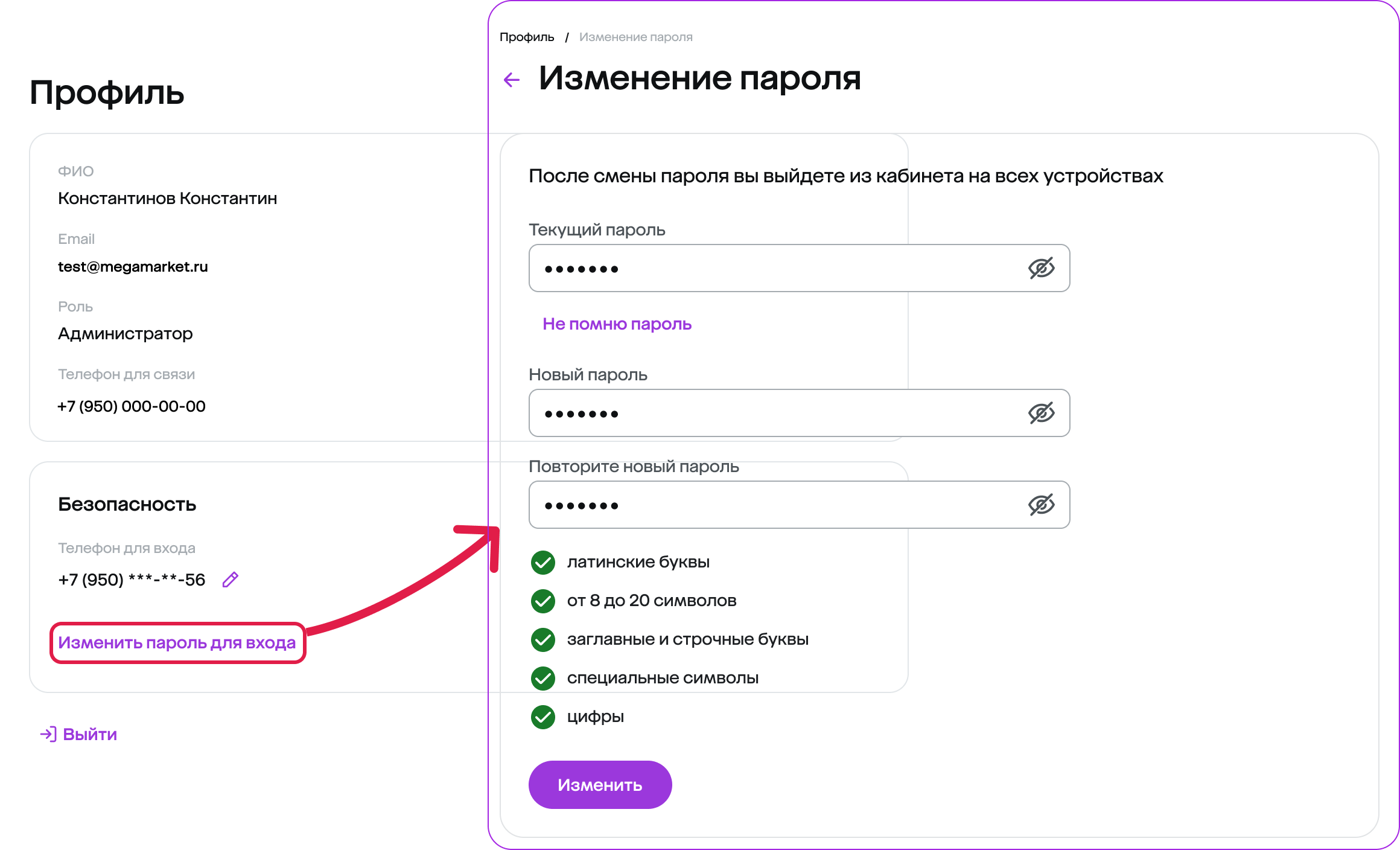Click the green check next to латинские буквы
Viewport: 1400px width, 850px height.
543,562
